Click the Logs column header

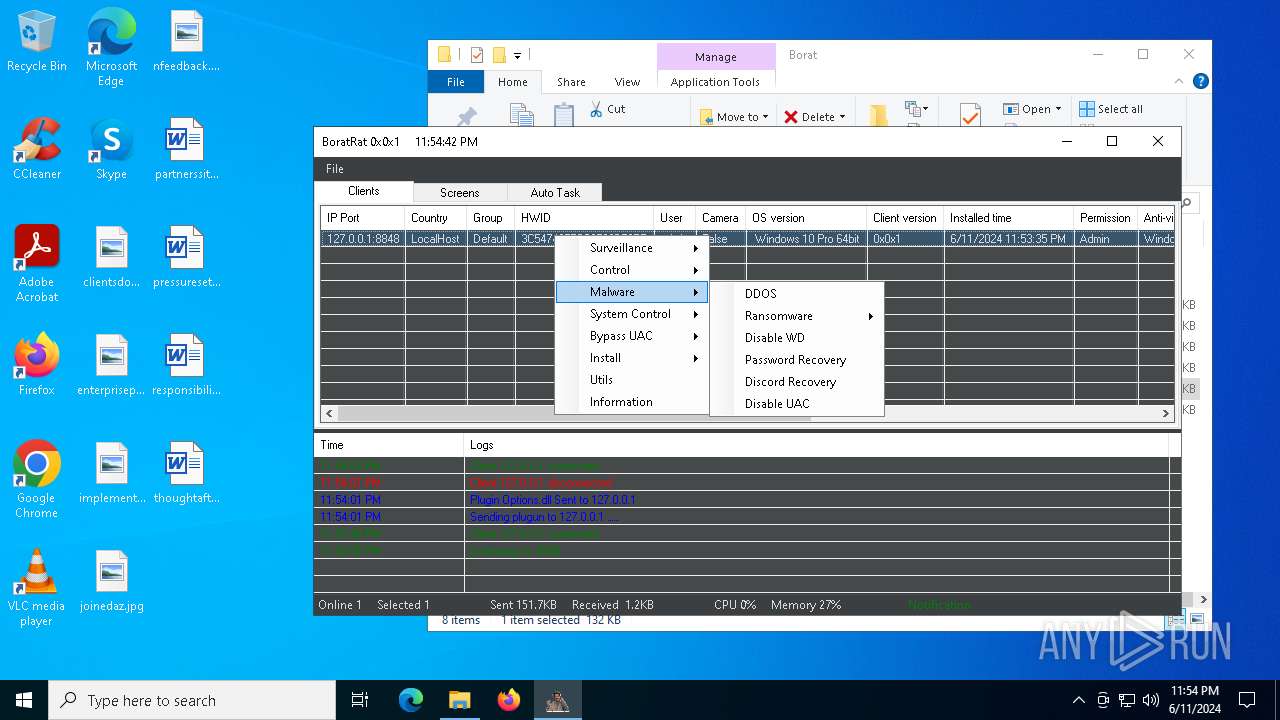click(x=817, y=445)
